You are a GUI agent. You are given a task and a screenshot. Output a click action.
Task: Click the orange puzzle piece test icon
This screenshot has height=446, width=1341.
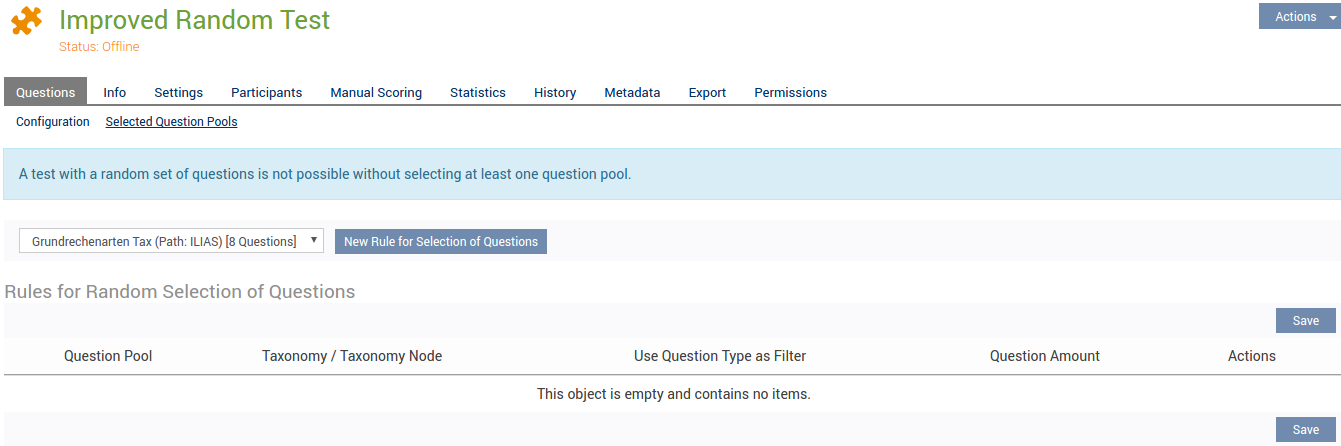coord(27,22)
